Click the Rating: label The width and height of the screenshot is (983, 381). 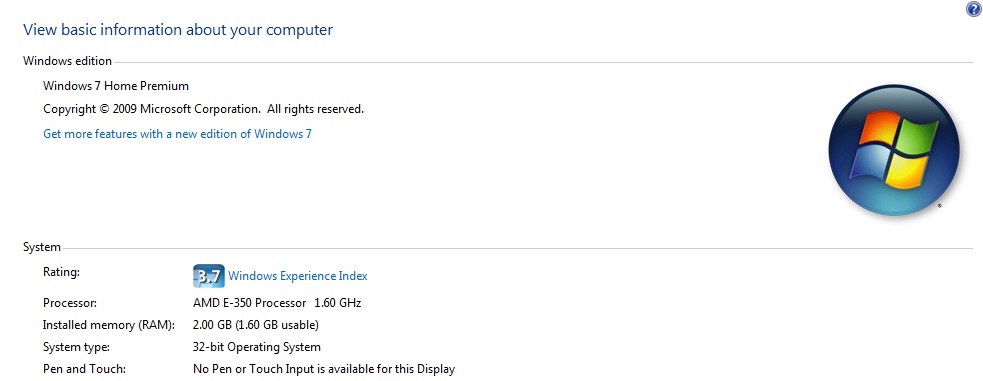pyautogui.click(x=61, y=272)
